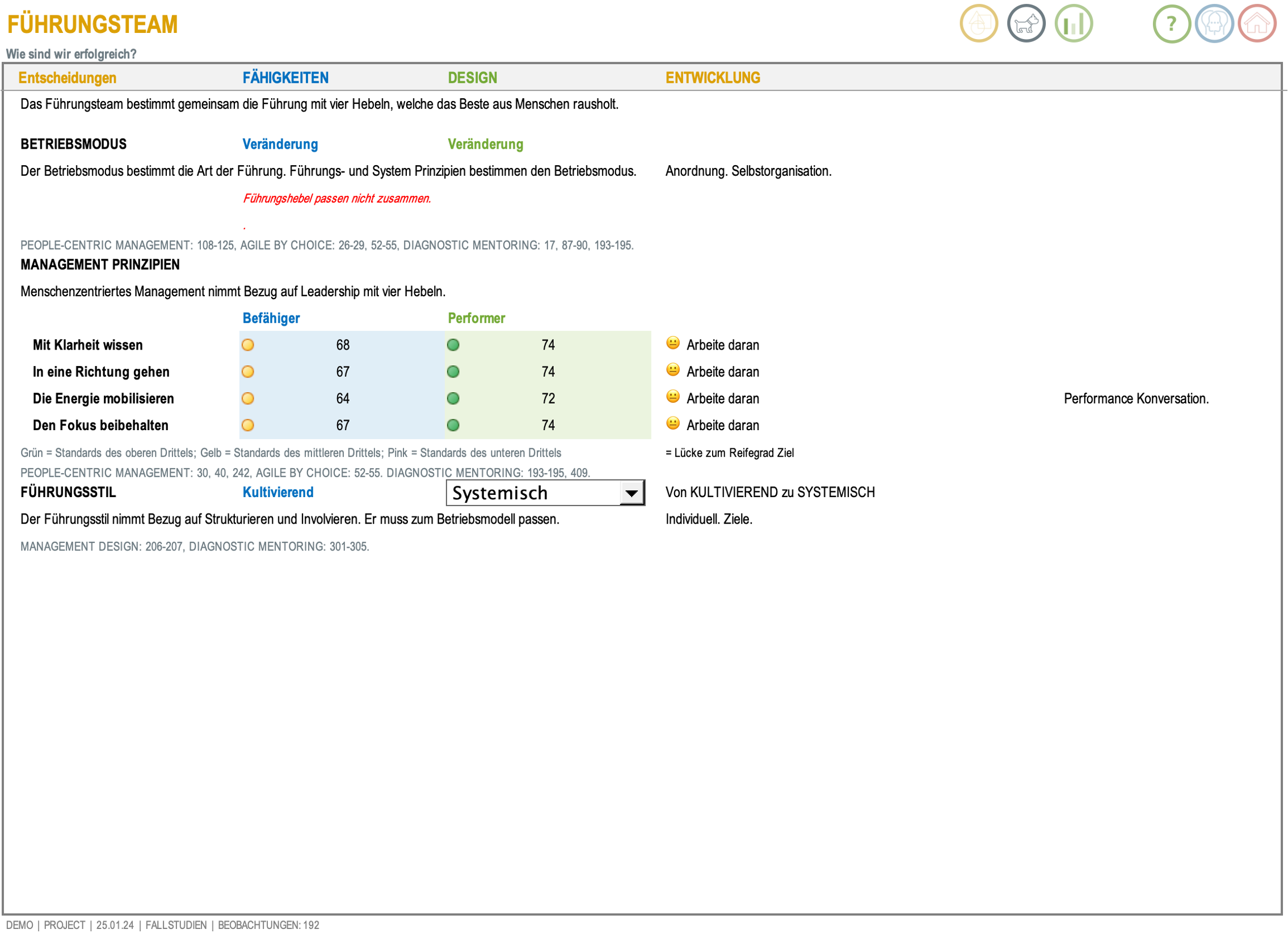
Task: Click the = Lücke zum Reifegrad Ziel note
Action: [x=730, y=453]
